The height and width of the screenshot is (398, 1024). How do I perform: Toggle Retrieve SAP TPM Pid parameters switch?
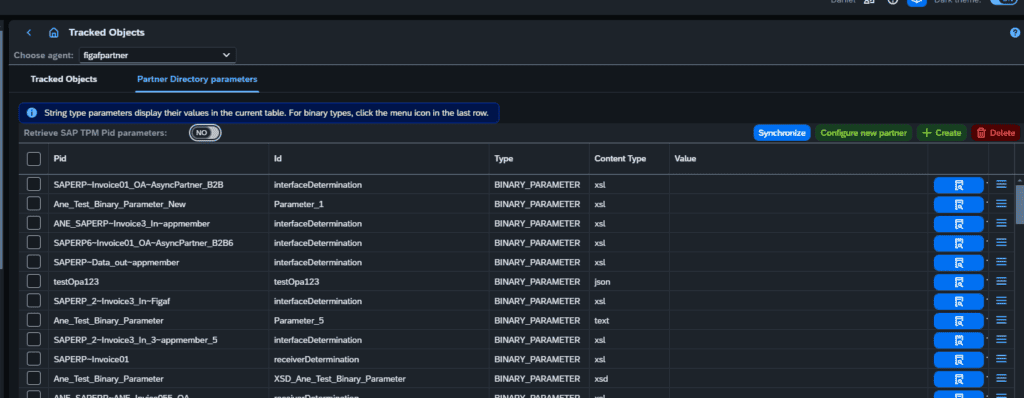tap(205, 133)
